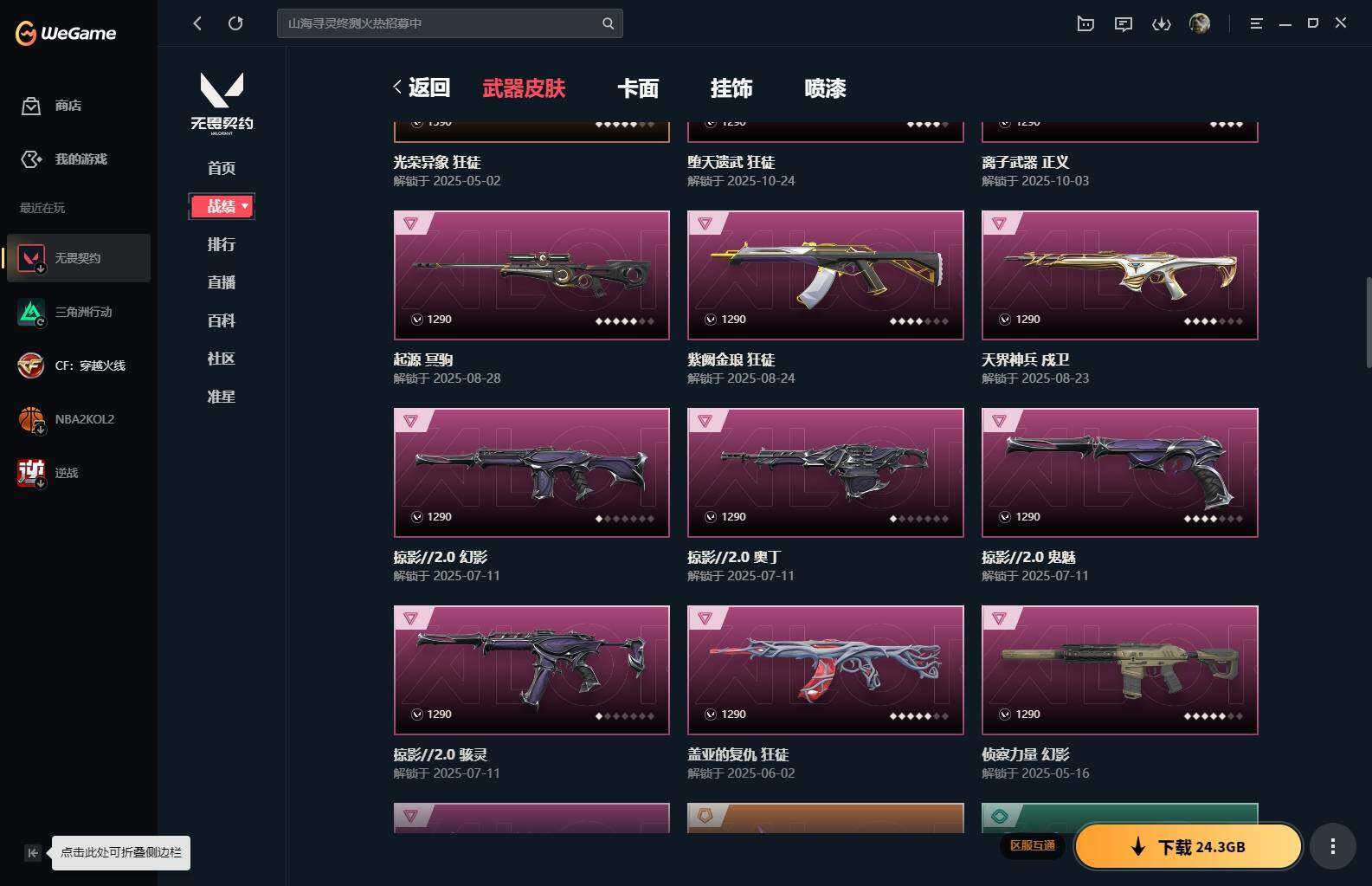Click the user avatar icon
The height and width of the screenshot is (886, 1372).
pyautogui.click(x=1200, y=23)
